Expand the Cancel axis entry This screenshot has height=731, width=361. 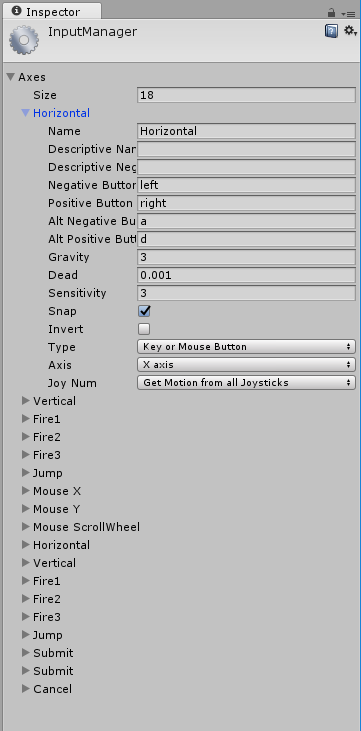click(47, 689)
